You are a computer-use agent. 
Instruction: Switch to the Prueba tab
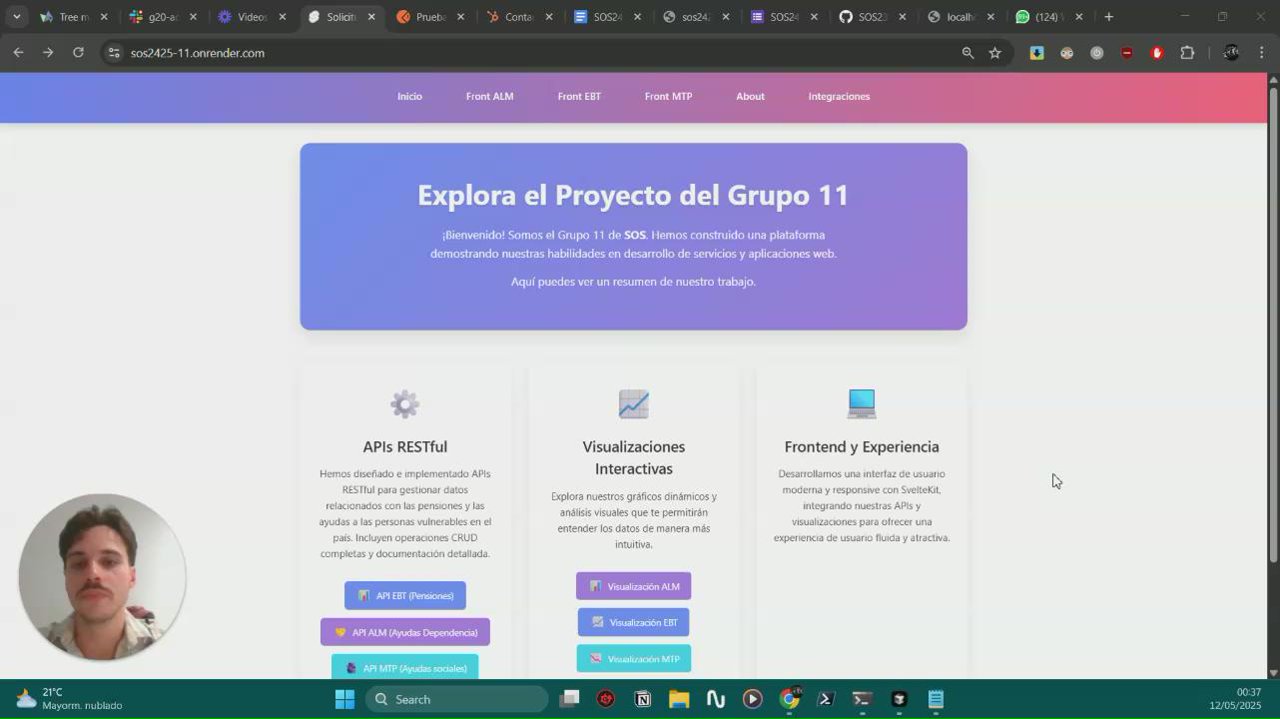[430, 17]
